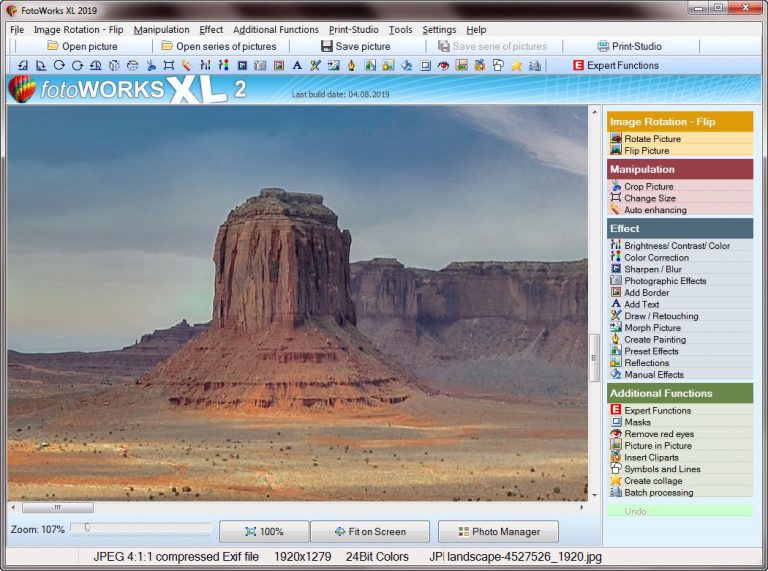768x571 pixels.
Task: Select Create collage in the side panel
Action: 680,481
